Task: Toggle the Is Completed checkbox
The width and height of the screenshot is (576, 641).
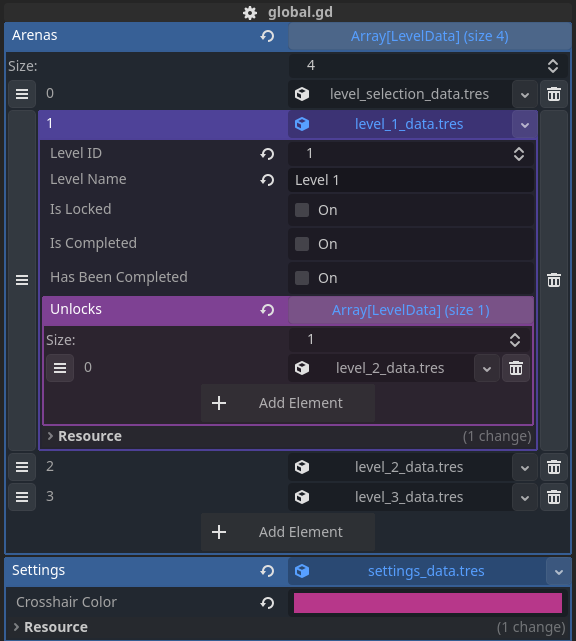Action: [x=302, y=244]
